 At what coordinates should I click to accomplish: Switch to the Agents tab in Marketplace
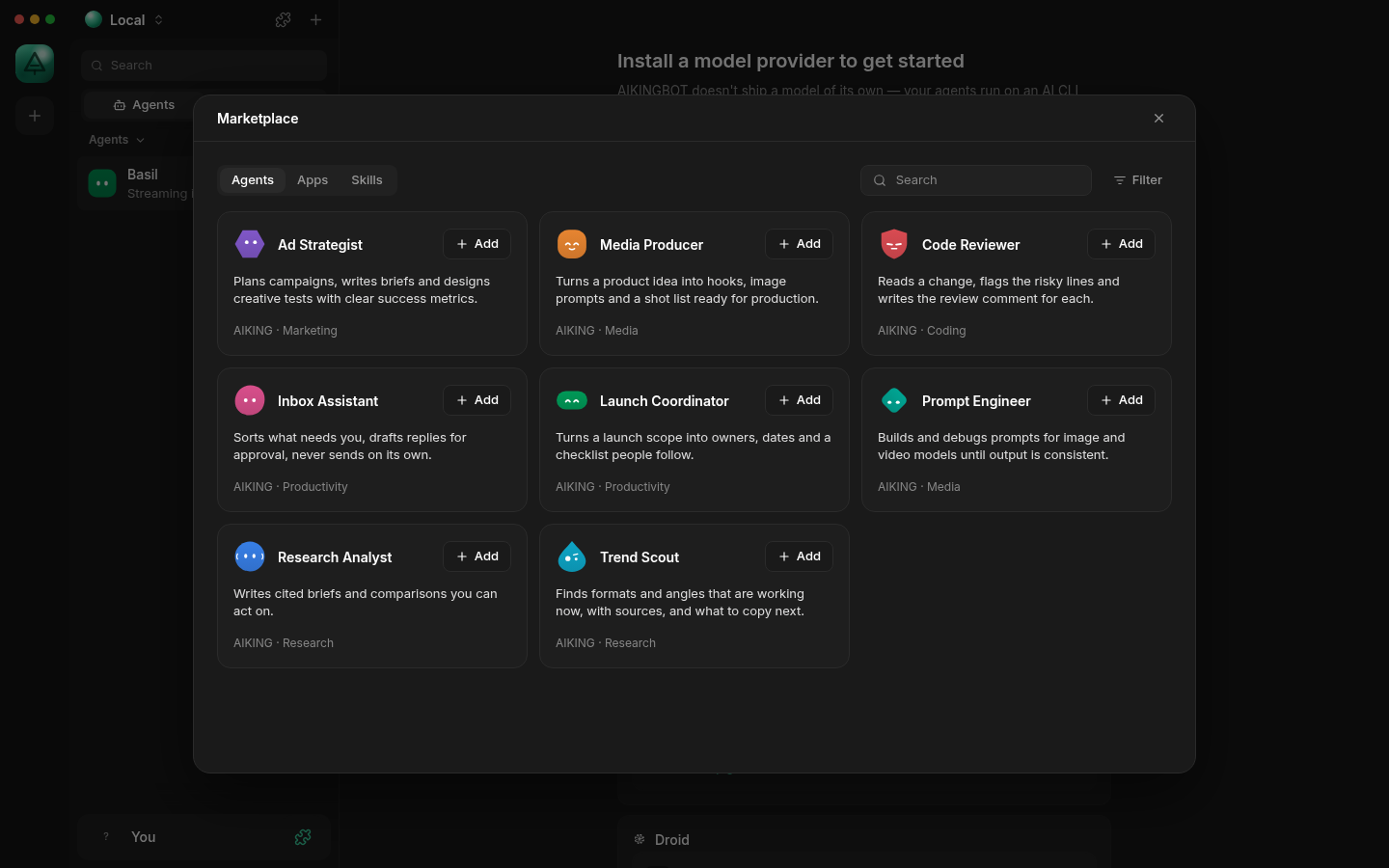pyautogui.click(x=253, y=180)
